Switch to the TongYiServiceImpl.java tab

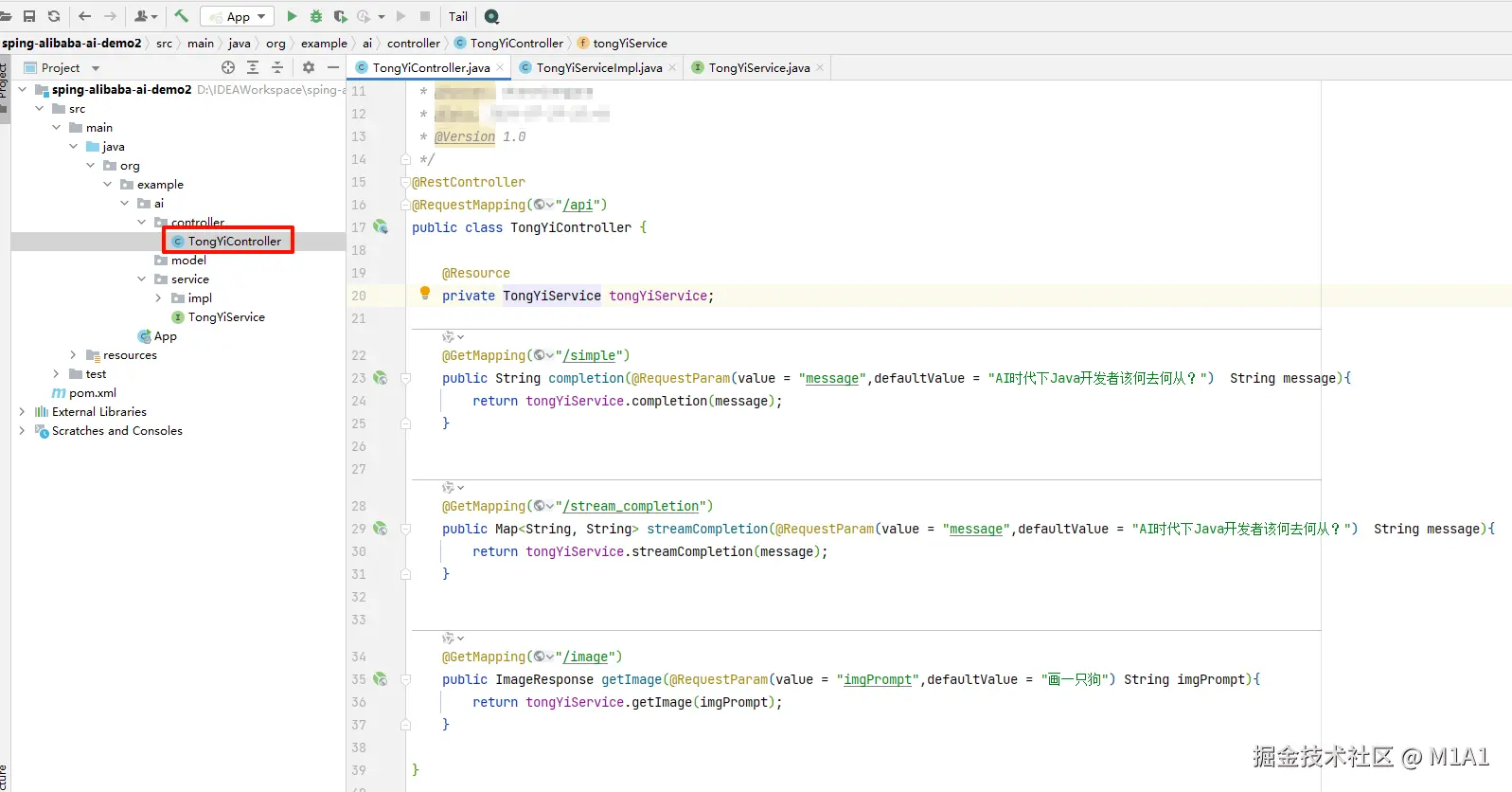598,67
